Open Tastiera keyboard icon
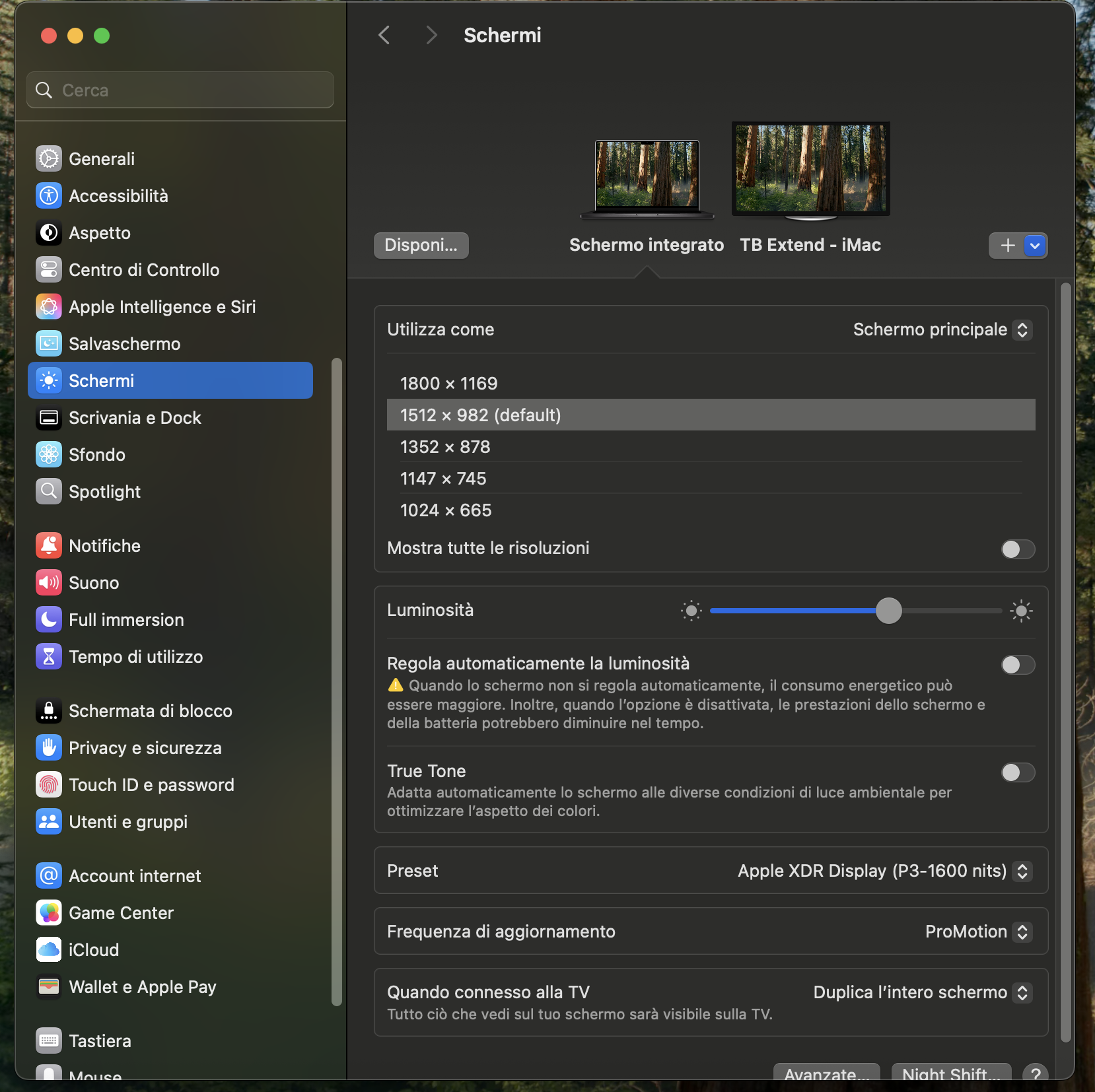 (x=49, y=1041)
